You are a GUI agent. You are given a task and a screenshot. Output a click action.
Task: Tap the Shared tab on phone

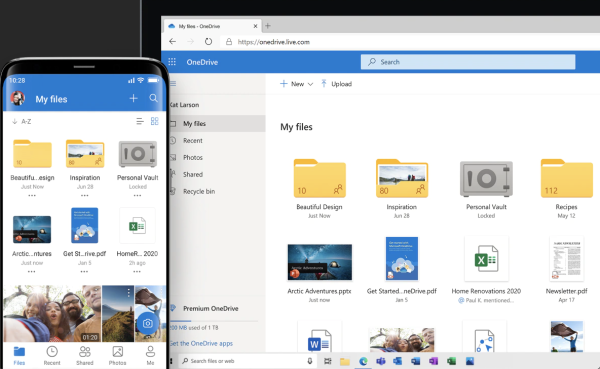point(85,356)
